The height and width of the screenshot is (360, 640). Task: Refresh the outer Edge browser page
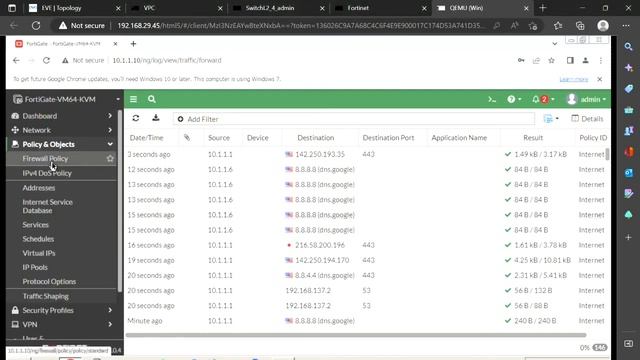tap(36, 25)
